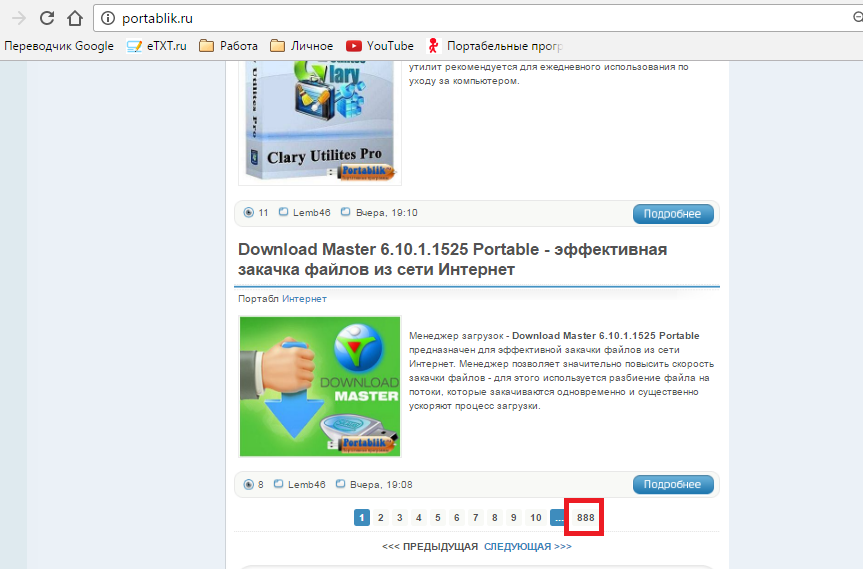The width and height of the screenshot is (863, 569).
Task: Open the YouTube bookmark
Action: (380, 46)
